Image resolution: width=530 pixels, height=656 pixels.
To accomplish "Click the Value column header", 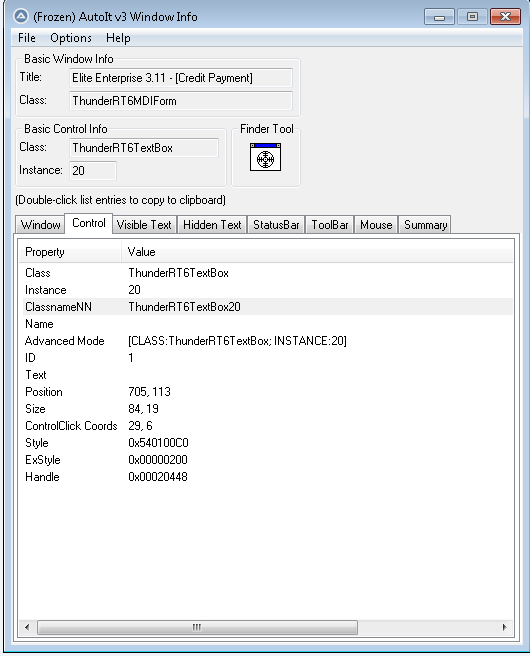I will point(317,252).
